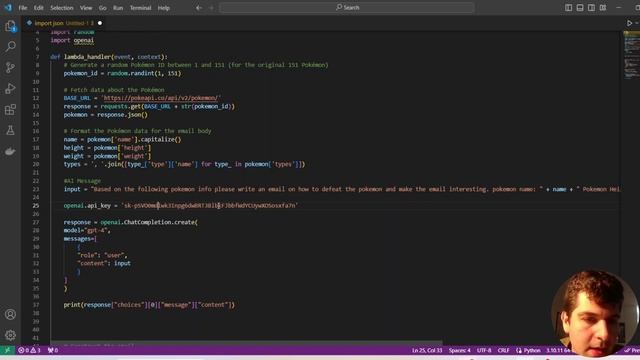Click the webcam overlay thumbnail

[595, 313]
